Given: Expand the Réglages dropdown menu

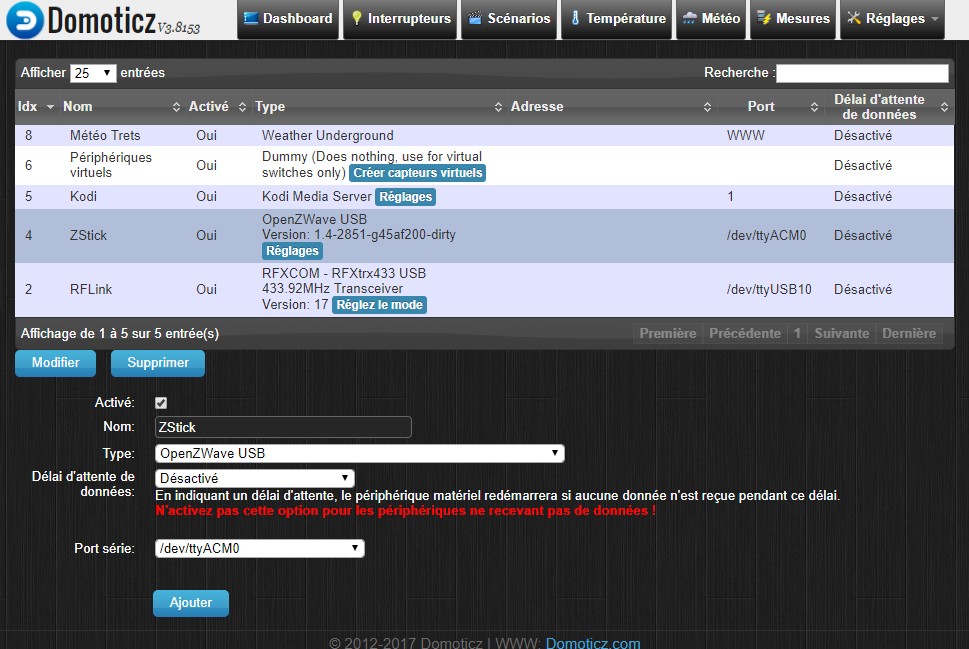Looking at the screenshot, I should pyautogui.click(x=892, y=19).
